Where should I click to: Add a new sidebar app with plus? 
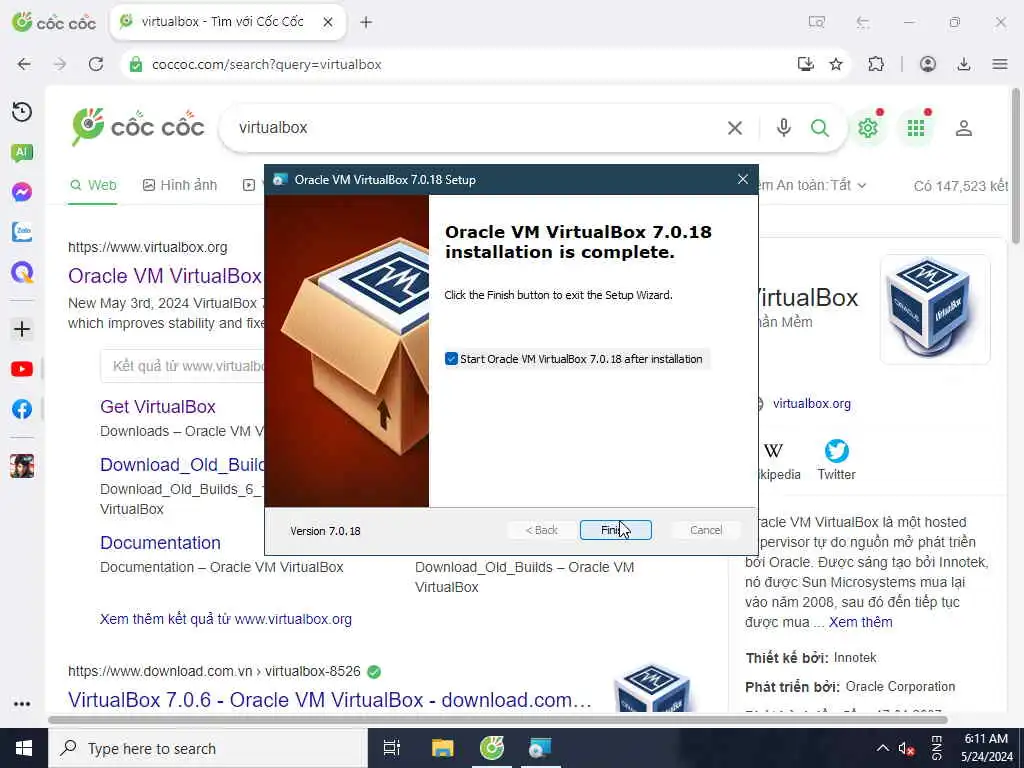point(22,329)
